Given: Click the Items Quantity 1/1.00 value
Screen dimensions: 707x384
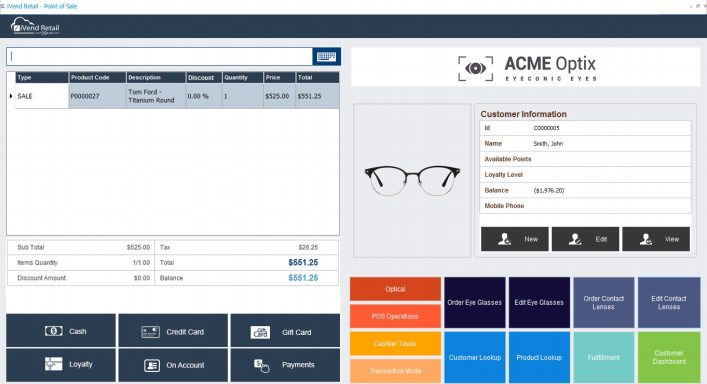Looking at the screenshot, I should point(142,263).
